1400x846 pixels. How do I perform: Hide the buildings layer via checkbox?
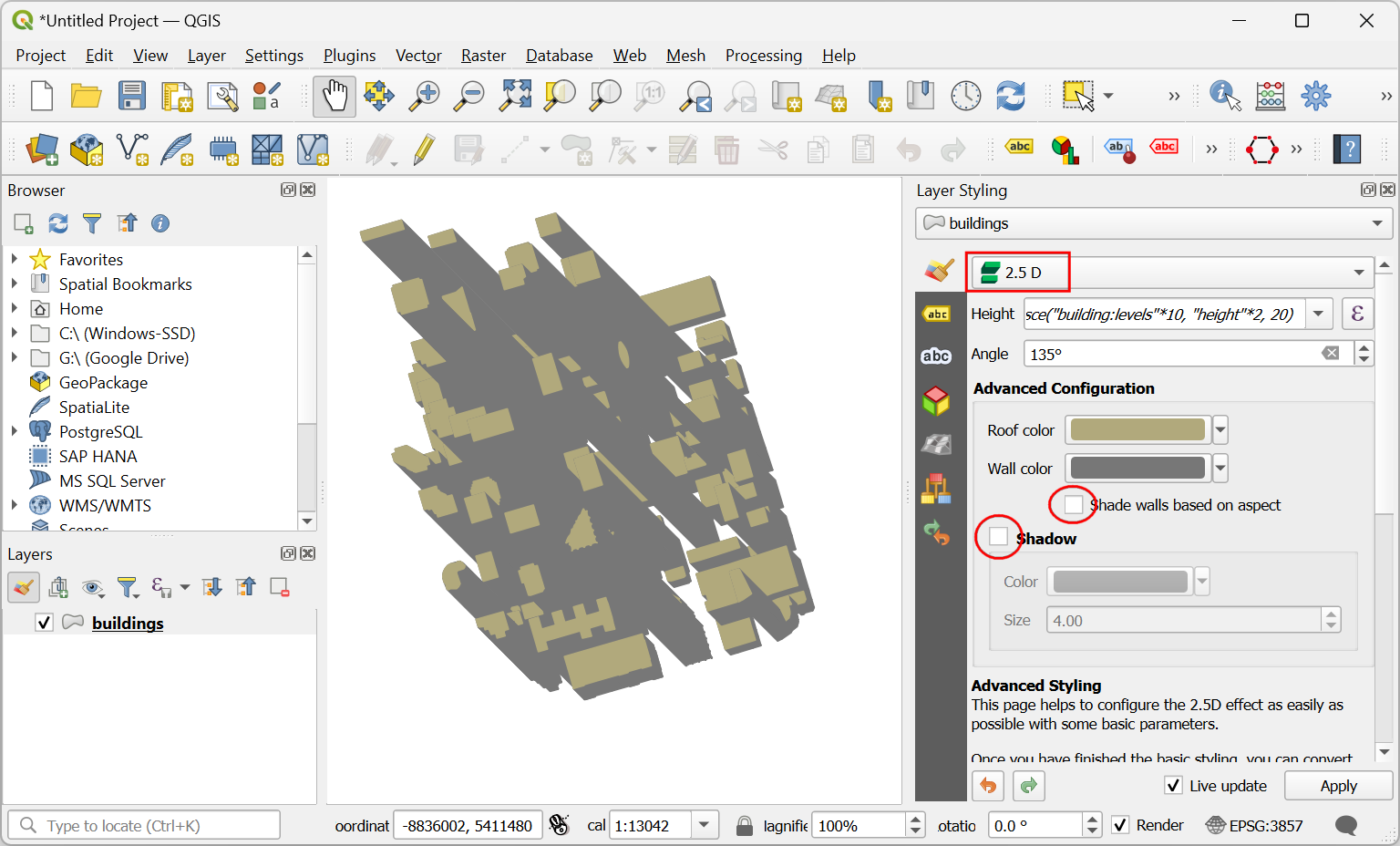tap(44, 623)
